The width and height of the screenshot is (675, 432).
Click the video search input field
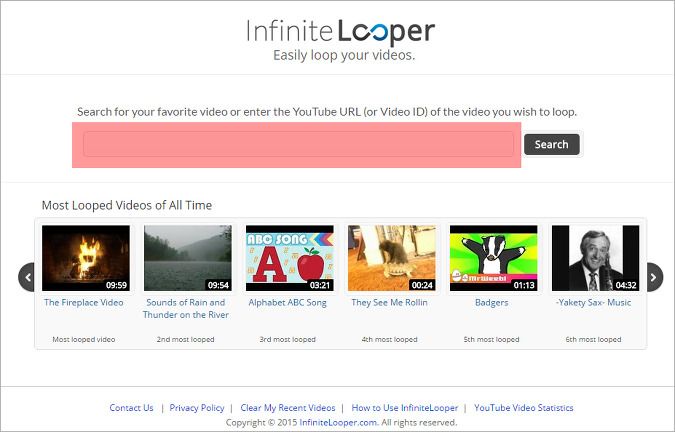298,144
